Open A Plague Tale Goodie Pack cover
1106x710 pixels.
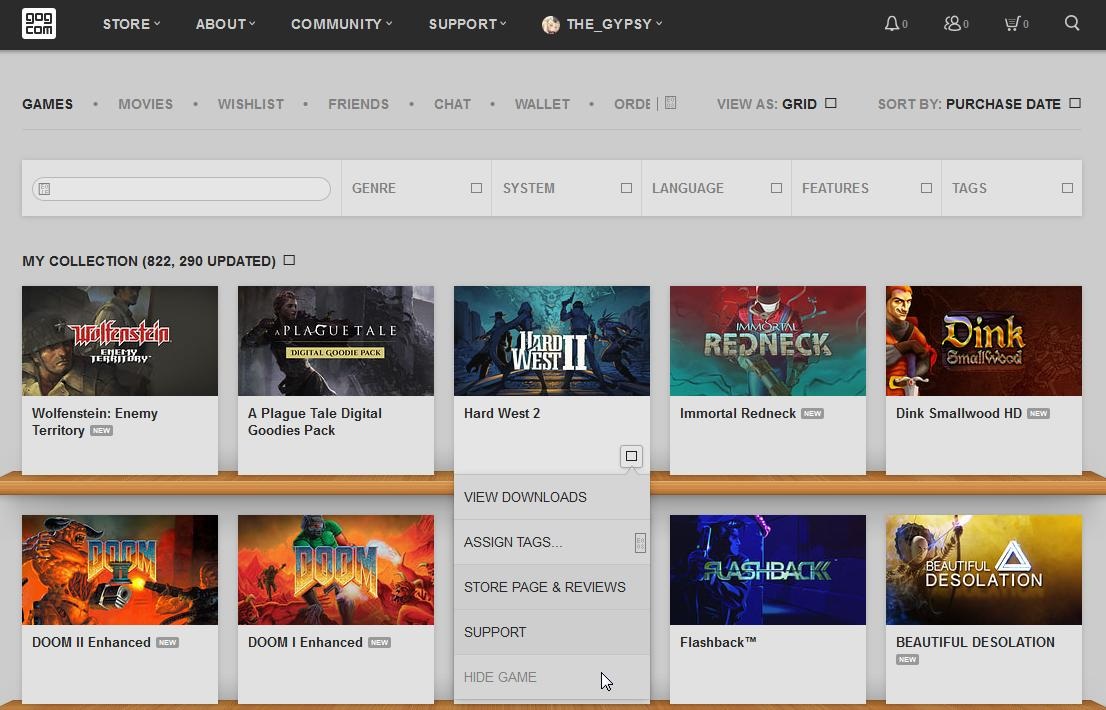coord(336,341)
